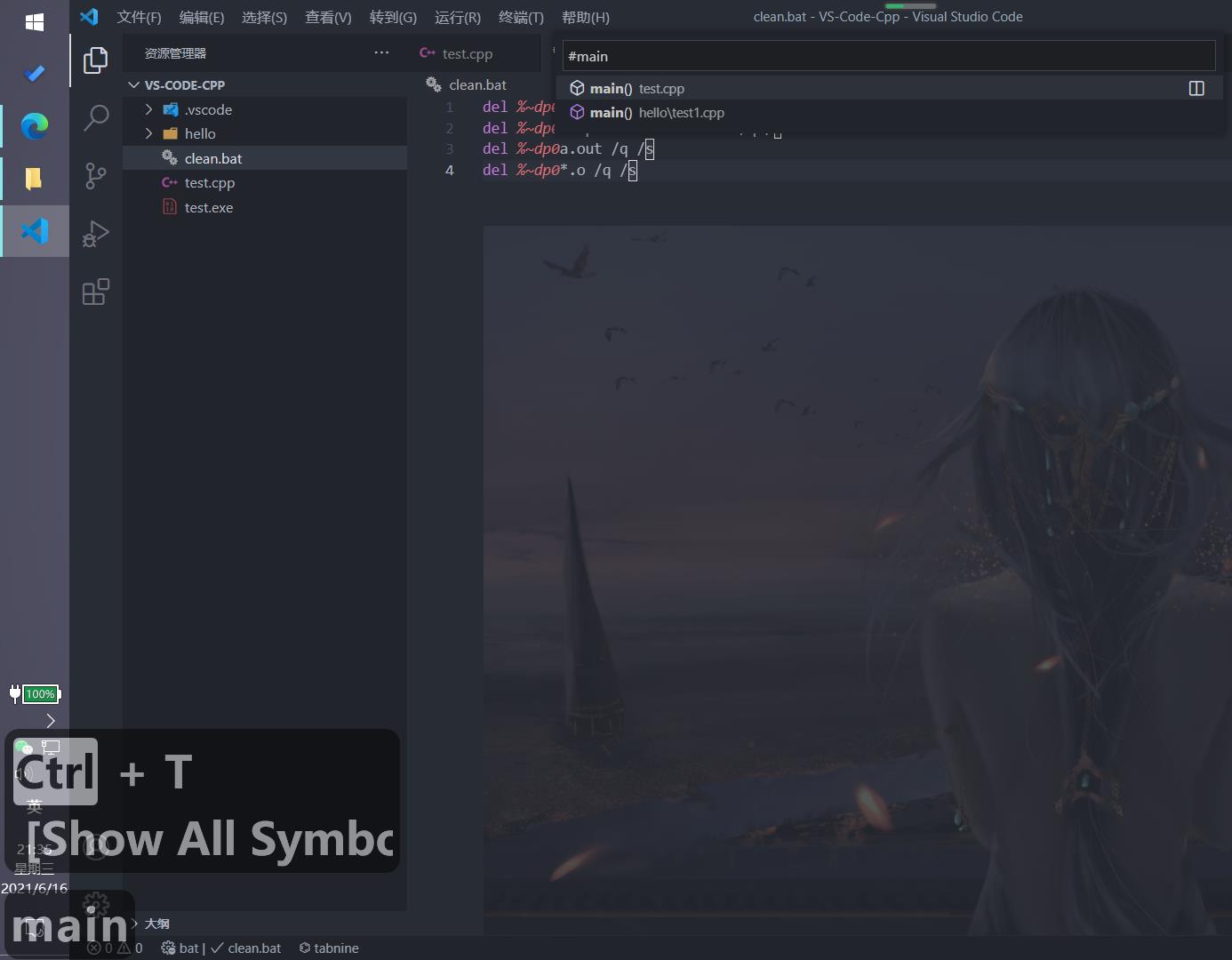Viewport: 1232px width, 960px height.
Task: Click the 2021/6/16 date in the taskbar
Action: pos(35,887)
